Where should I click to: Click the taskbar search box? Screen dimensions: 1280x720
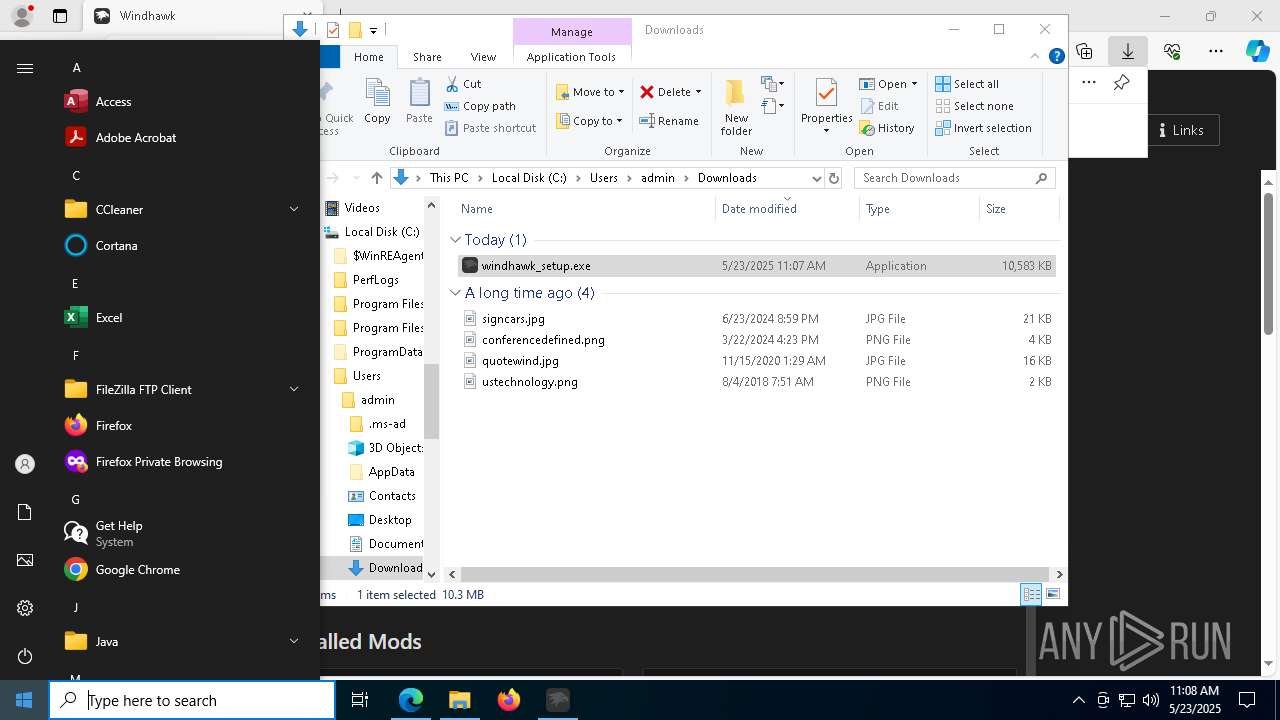click(192, 700)
